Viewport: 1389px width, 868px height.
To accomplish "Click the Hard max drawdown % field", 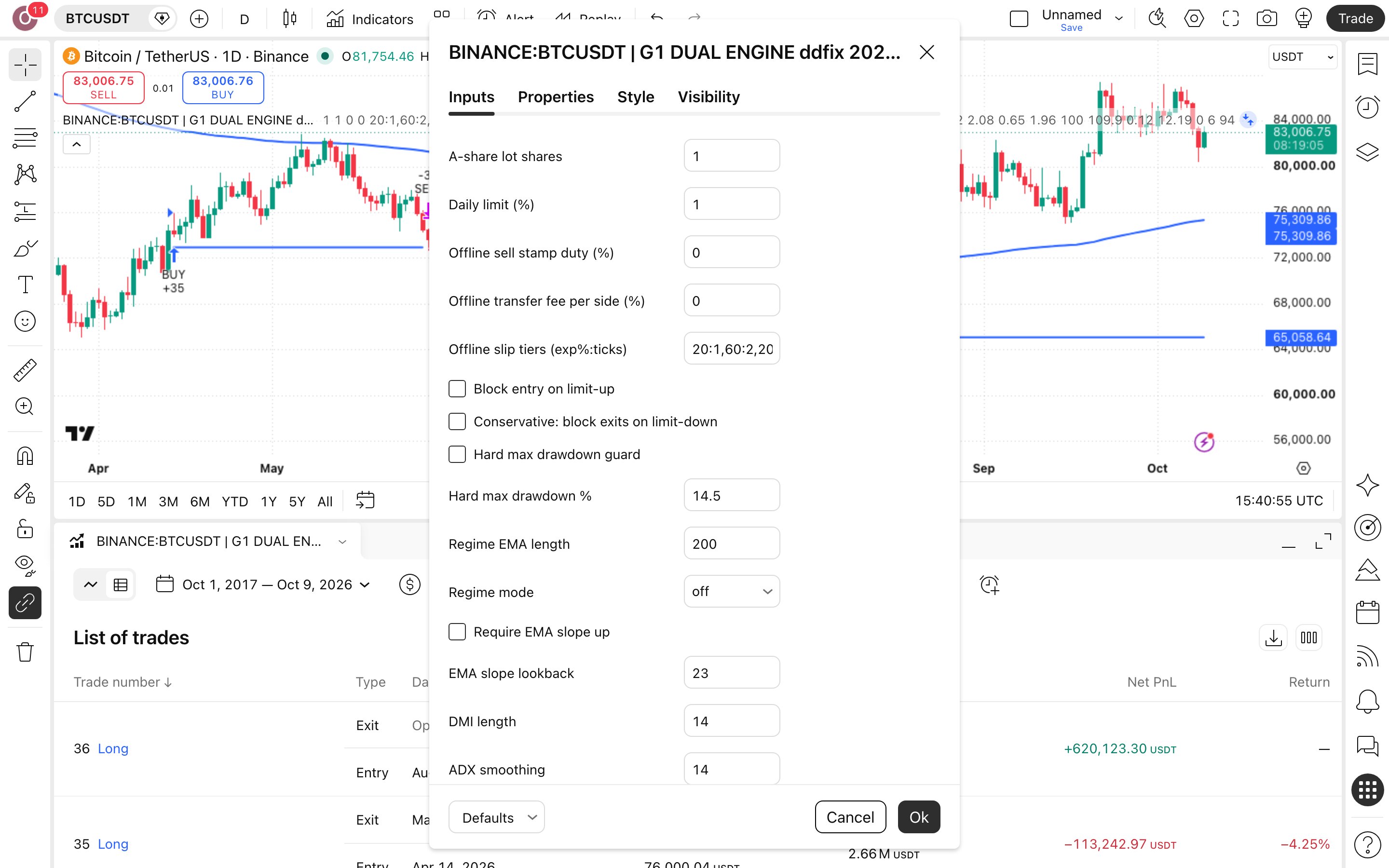I will tap(732, 495).
